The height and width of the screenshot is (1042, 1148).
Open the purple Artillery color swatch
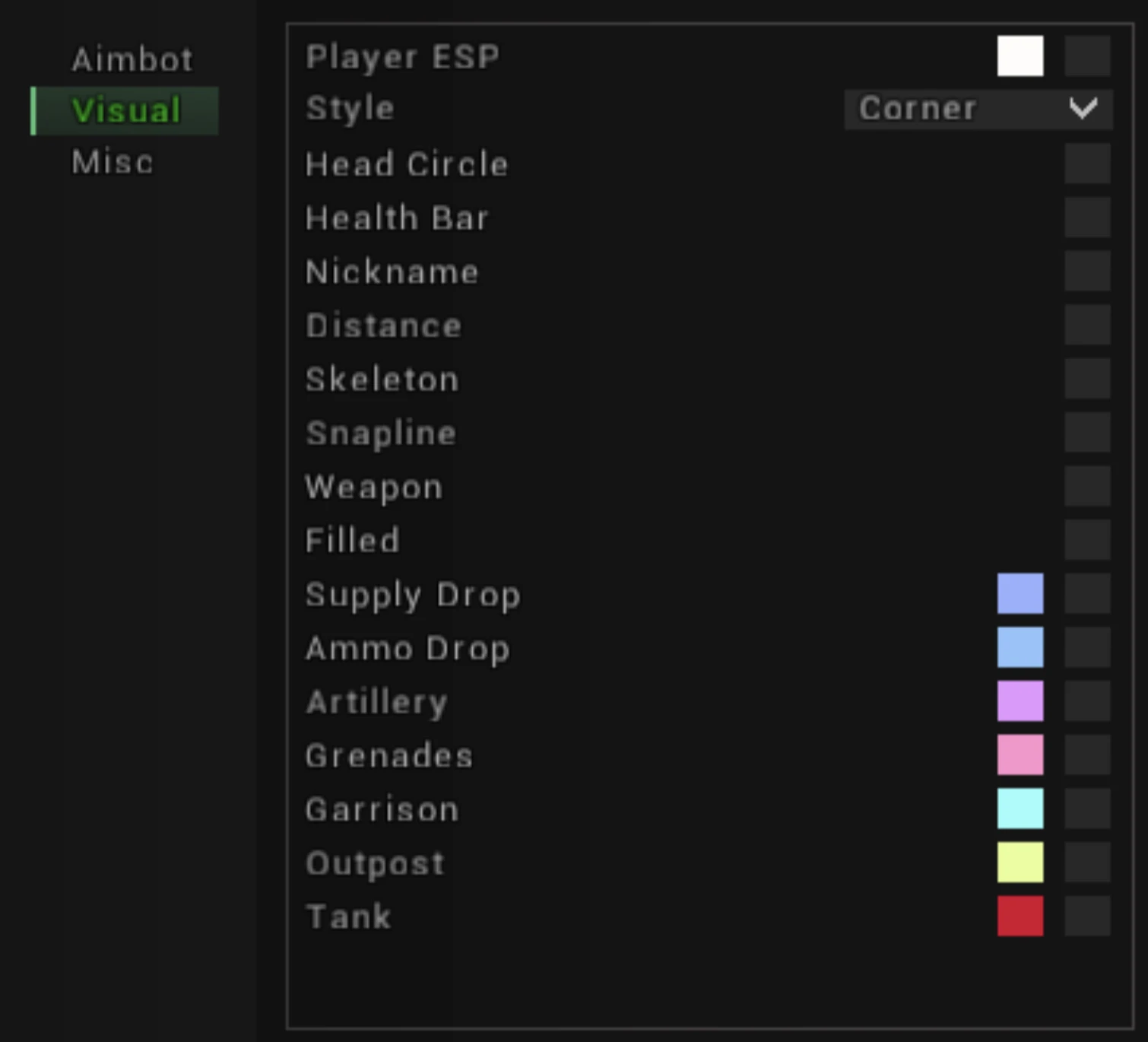(x=1020, y=701)
